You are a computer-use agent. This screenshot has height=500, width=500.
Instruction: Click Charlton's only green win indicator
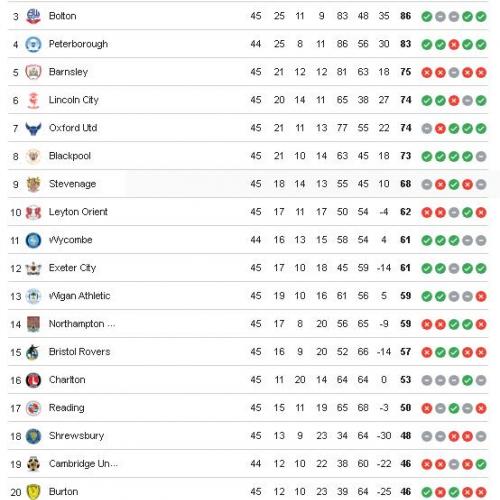[467, 380]
